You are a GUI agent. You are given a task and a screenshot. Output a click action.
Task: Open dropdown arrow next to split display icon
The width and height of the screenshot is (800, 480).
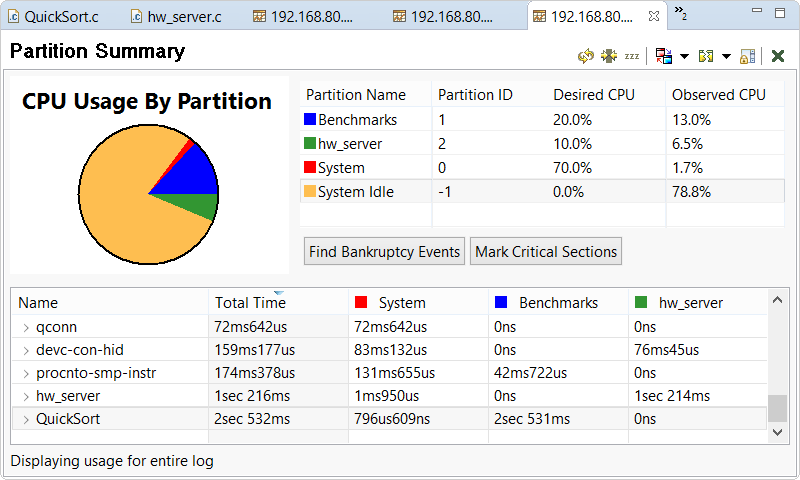pyautogui.click(x=726, y=57)
